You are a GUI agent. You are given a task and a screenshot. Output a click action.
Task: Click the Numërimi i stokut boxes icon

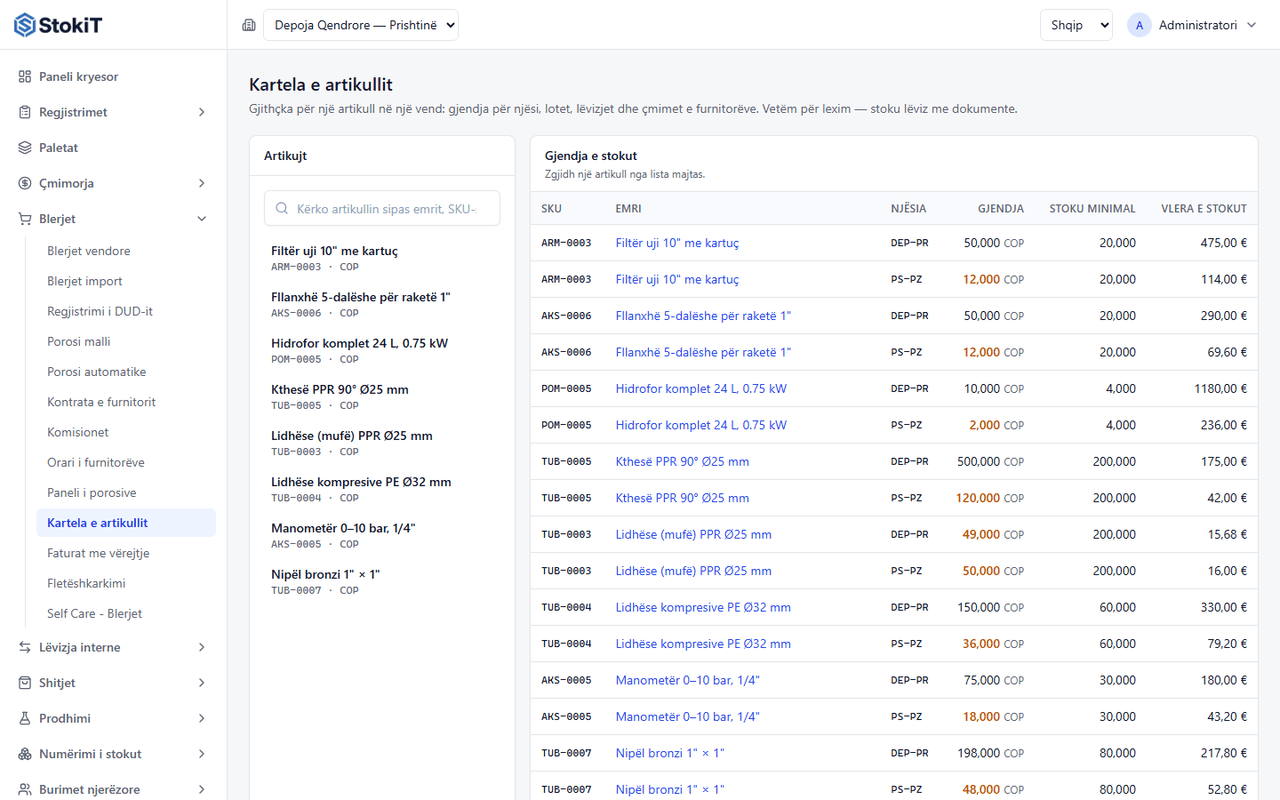coord(25,754)
